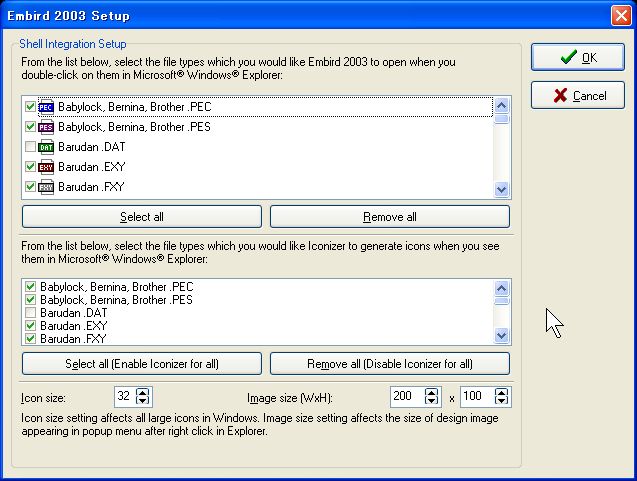Screen dimensions: 637x481
Task: Click Select all (Enable Iconizer for all)
Action: tap(142, 364)
